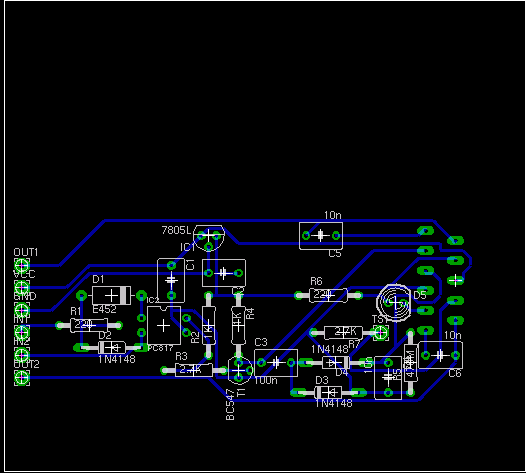Image resolution: width=526 pixels, height=473 pixels.
Task: Click the OUT1 connector pad
Action: (x=22, y=265)
